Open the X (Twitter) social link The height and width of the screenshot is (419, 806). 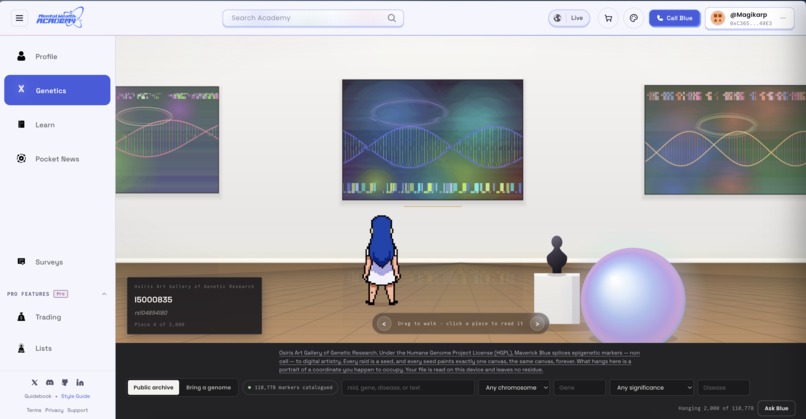tap(34, 382)
